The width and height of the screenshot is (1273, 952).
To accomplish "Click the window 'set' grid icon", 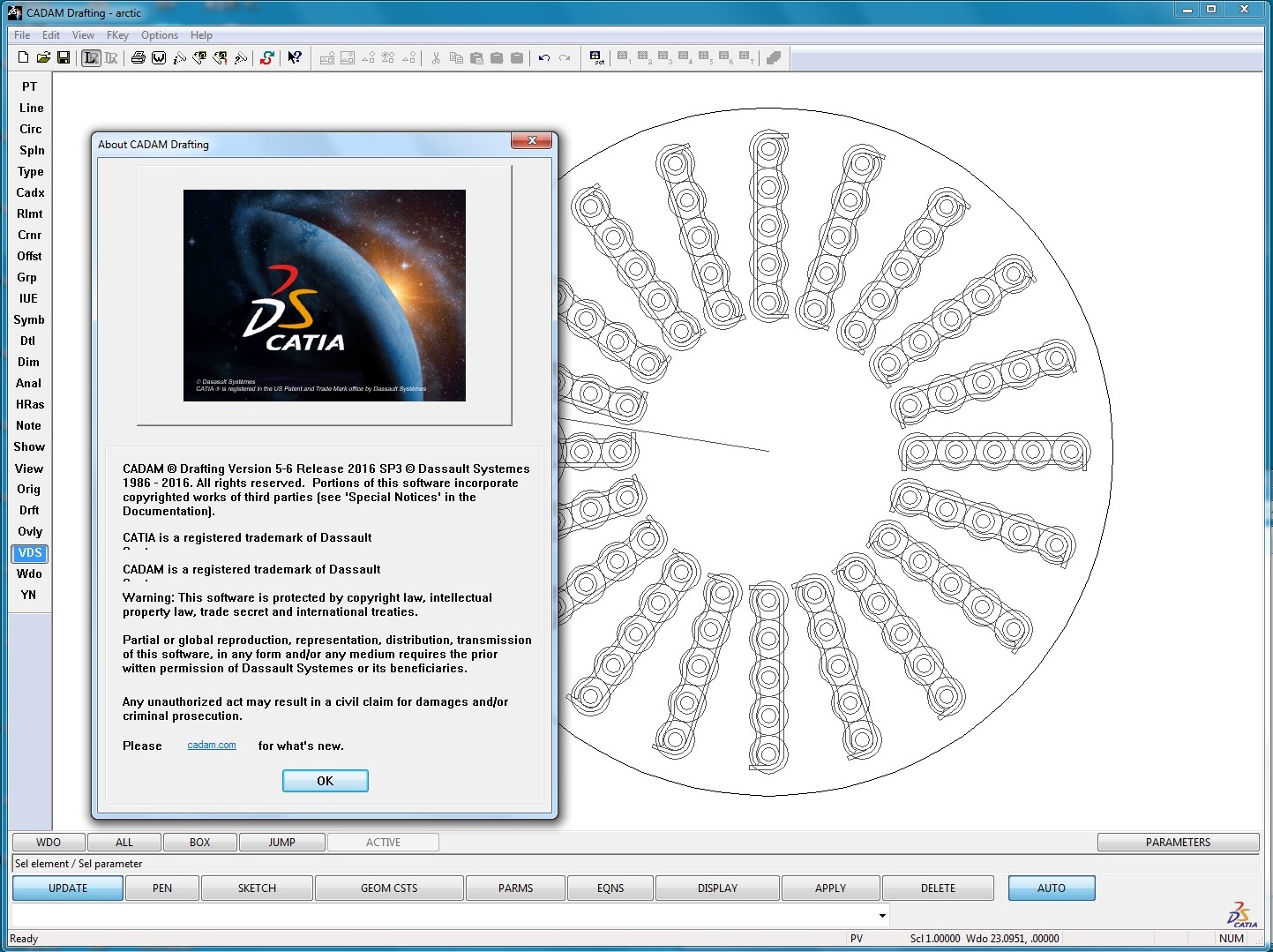I will pos(596,57).
